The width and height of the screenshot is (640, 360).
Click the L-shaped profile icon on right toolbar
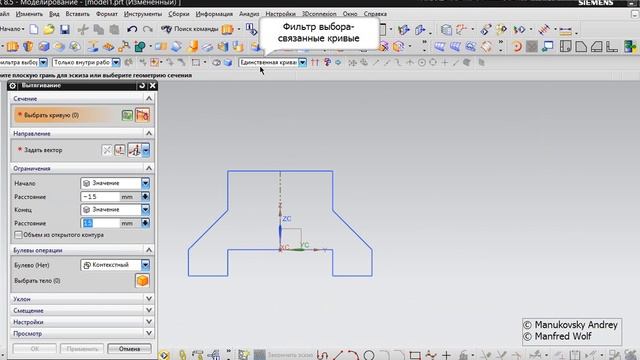[611, 47]
